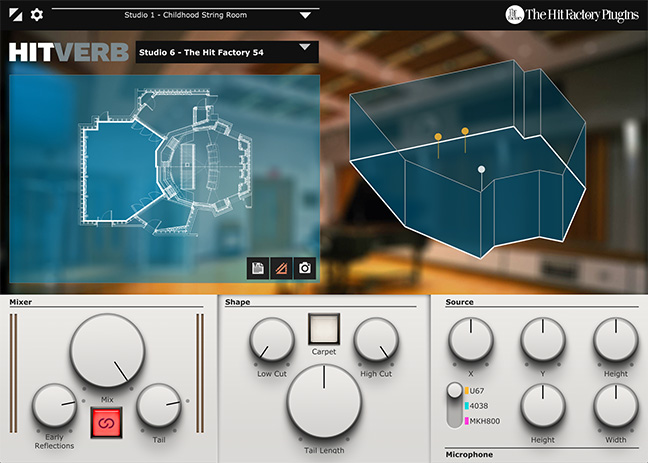
Task: Adjust the Low Cut knob
Action: (x=272, y=340)
